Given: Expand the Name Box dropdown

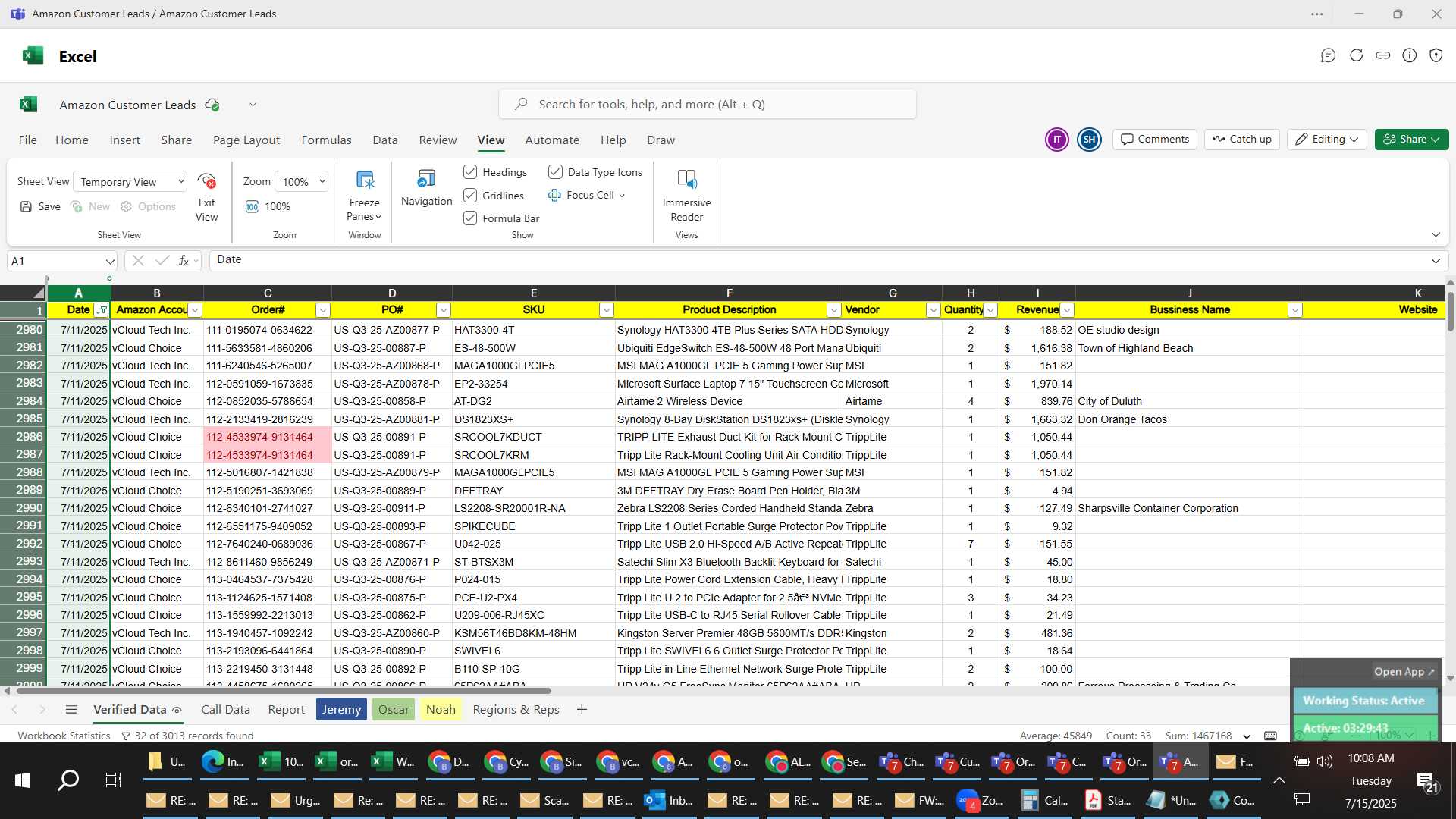Looking at the screenshot, I should tap(110, 261).
